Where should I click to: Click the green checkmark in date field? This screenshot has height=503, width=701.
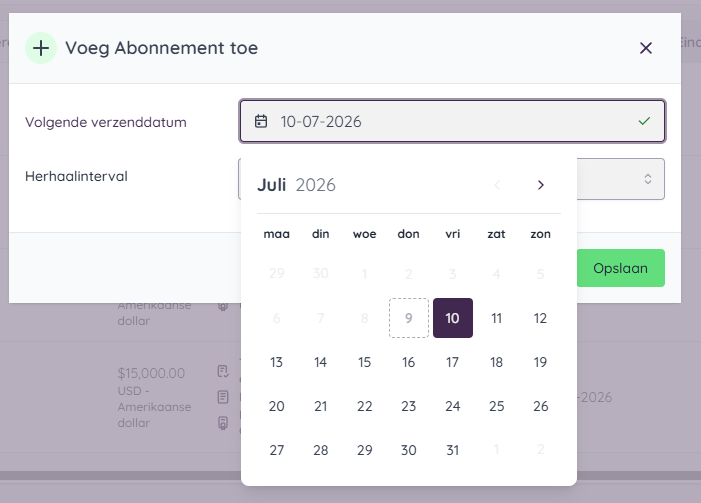[644, 121]
